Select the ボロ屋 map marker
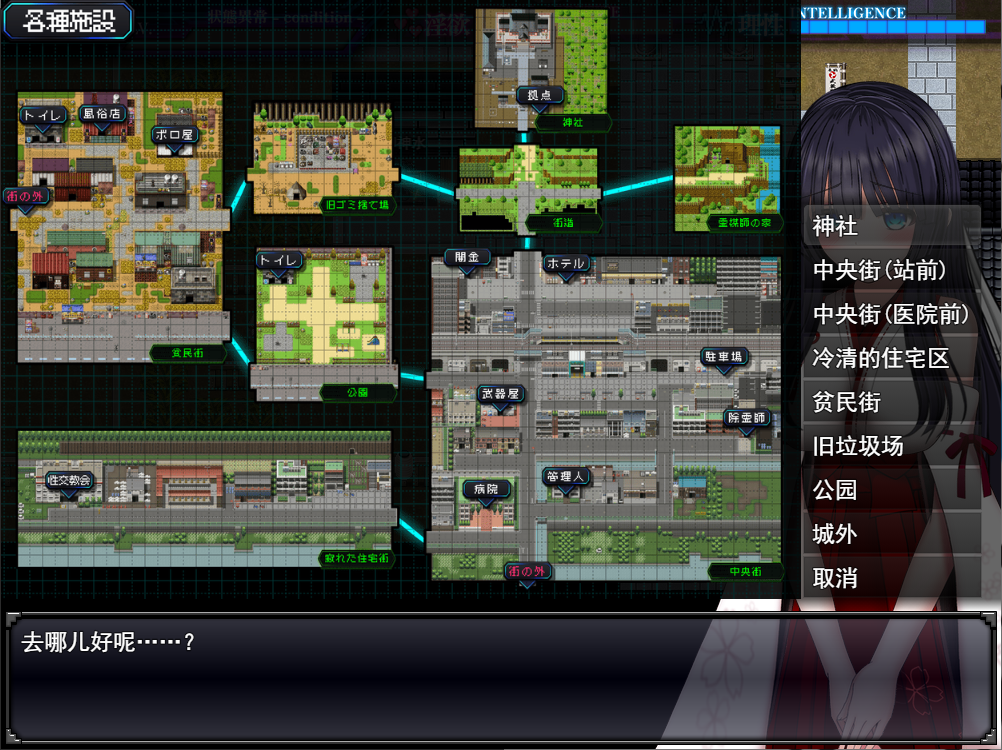The width and height of the screenshot is (1002, 750). [174, 135]
